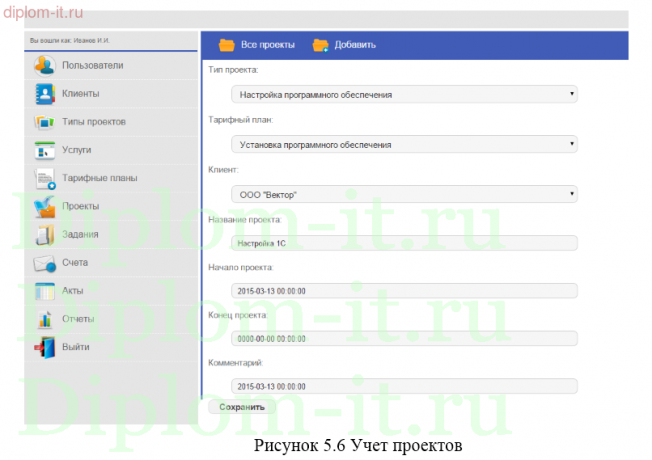Click the 'Тип проекта:' label
Image resolution: width=652 pixels, height=460 pixels.
tap(233, 70)
